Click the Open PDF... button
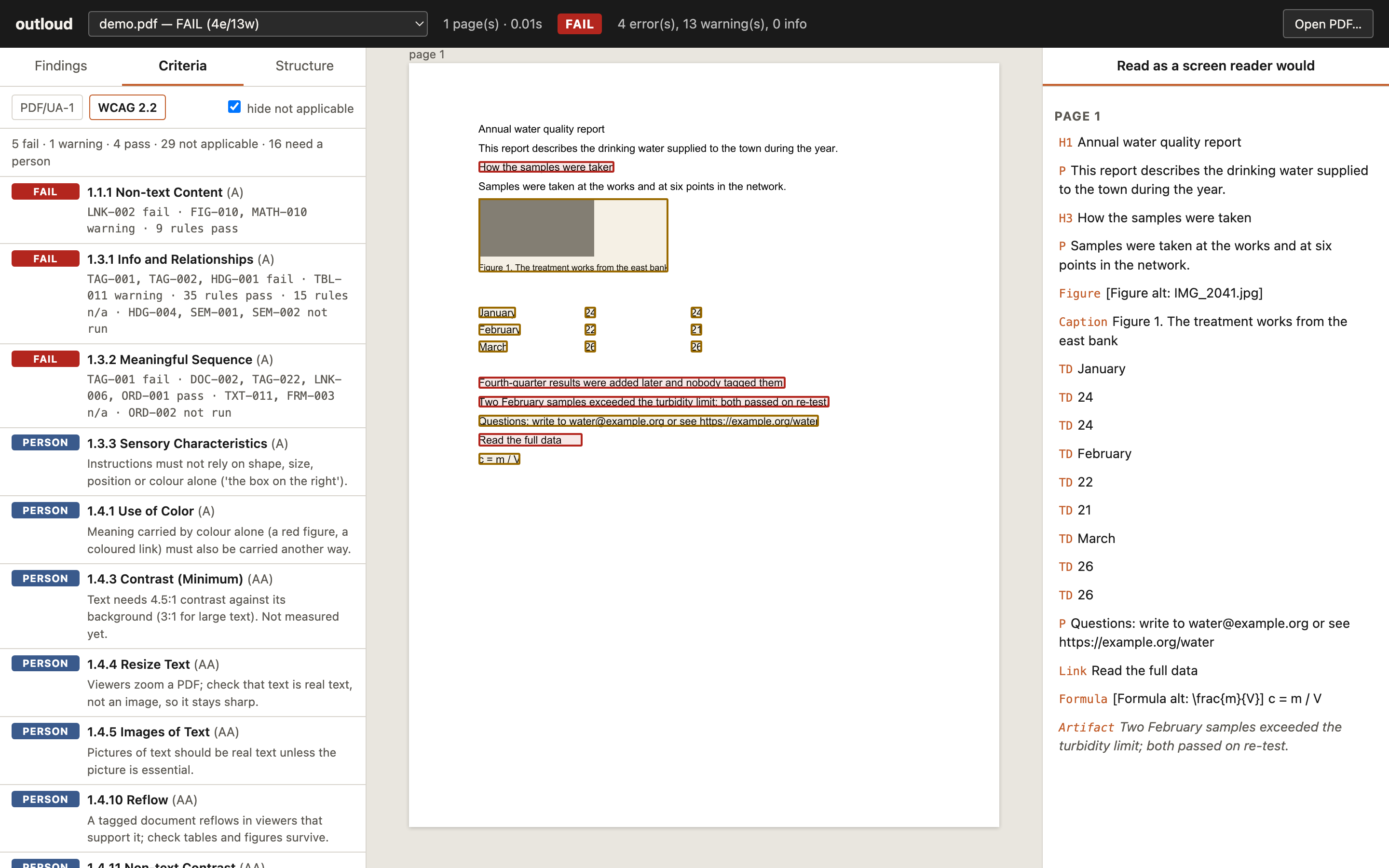Image resolution: width=1389 pixels, height=868 pixels. 1328,24
